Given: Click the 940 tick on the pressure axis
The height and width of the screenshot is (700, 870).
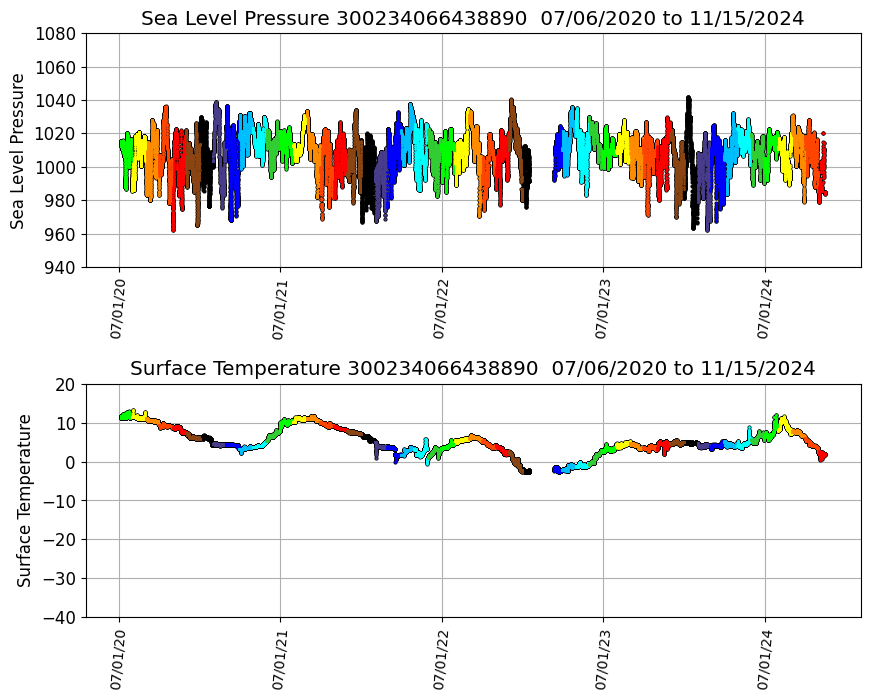Looking at the screenshot, I should point(60,267).
